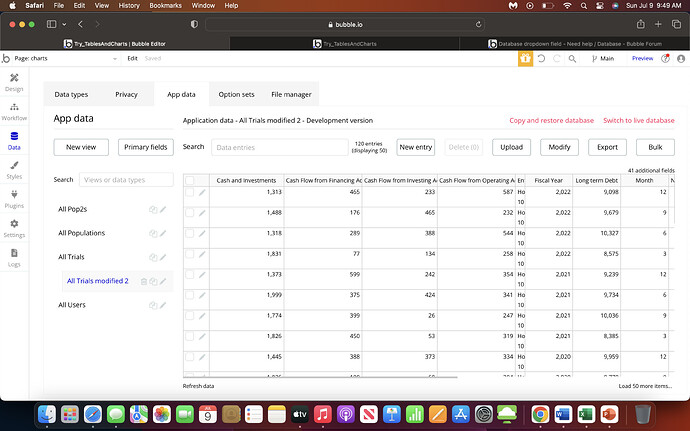Show Safari tab overview icon
690x431 pixels.
point(676,24)
